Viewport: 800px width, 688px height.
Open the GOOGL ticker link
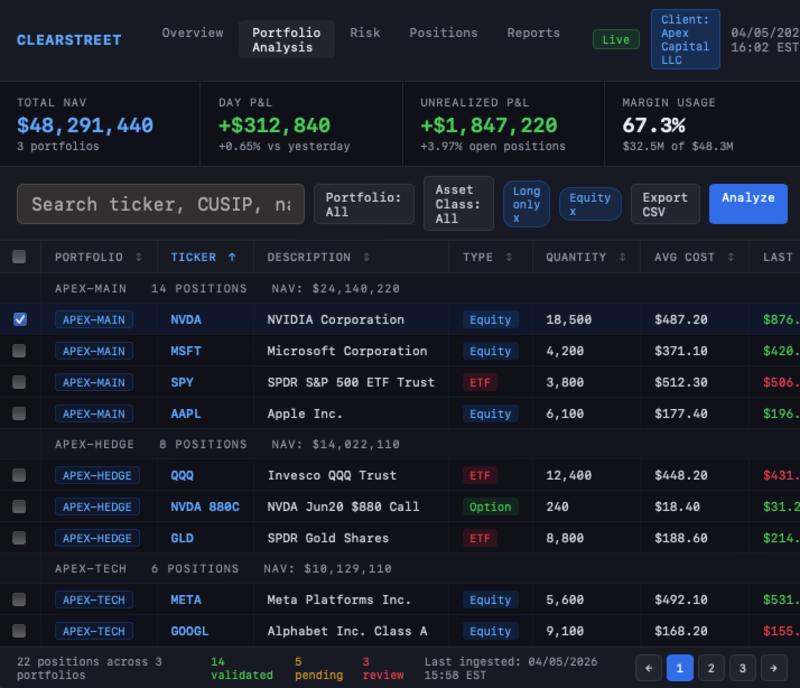[x=190, y=631]
